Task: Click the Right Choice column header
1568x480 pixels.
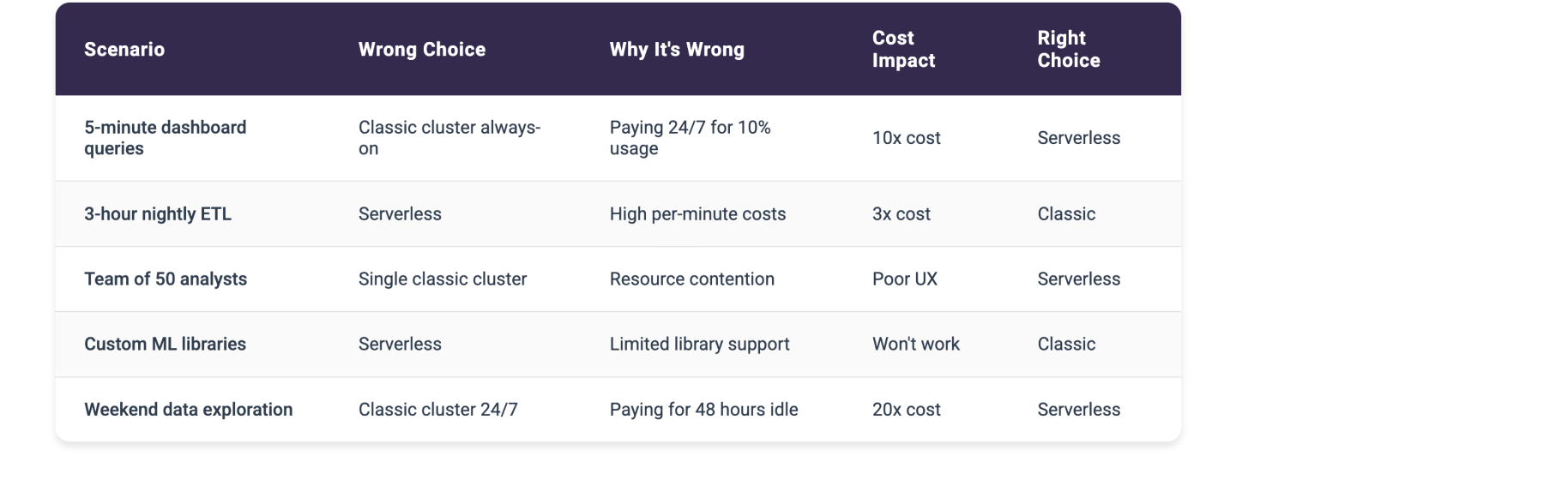Action: point(1068,49)
